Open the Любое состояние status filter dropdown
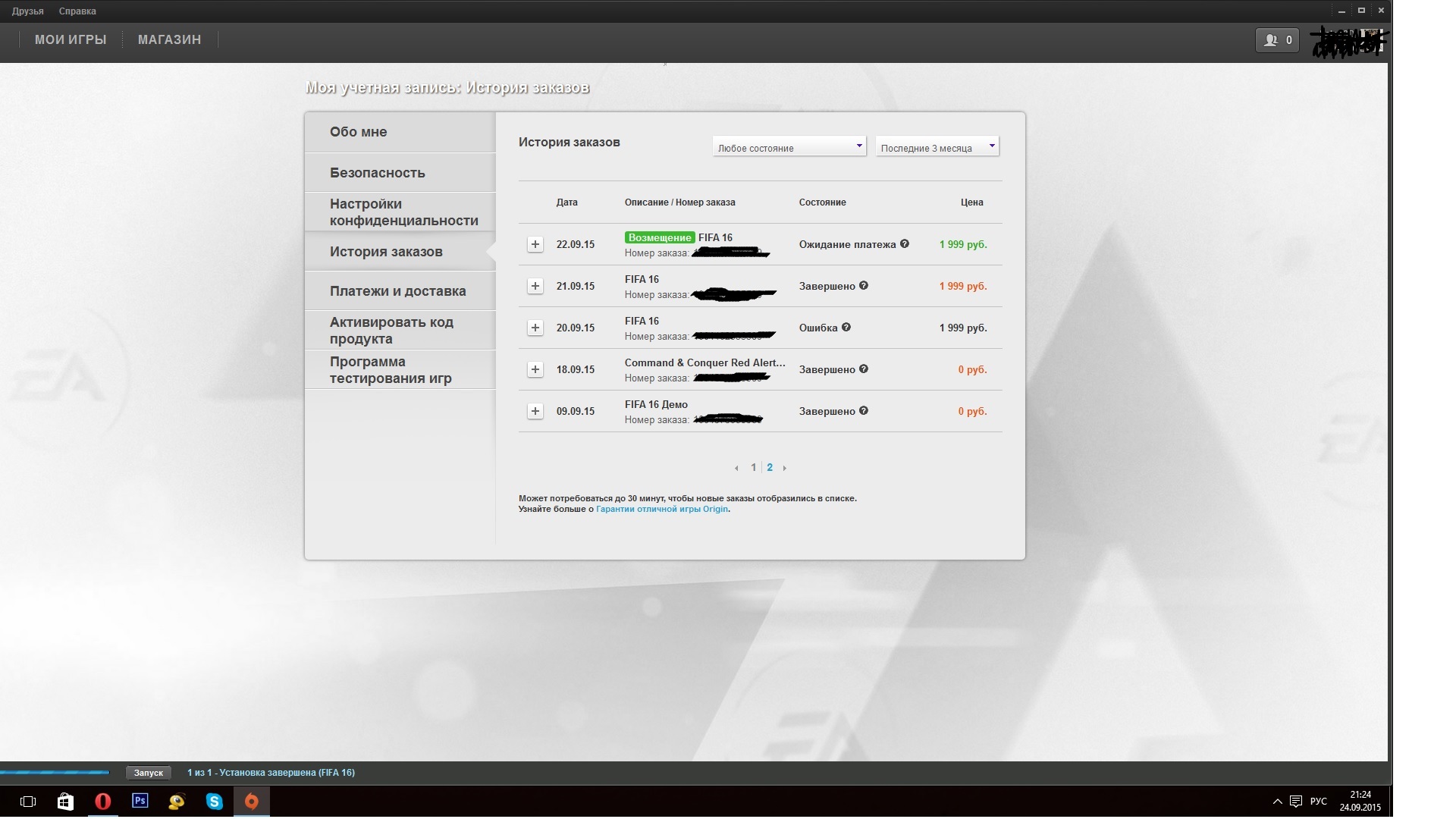Viewport: 1456px width, 819px height. click(x=789, y=146)
